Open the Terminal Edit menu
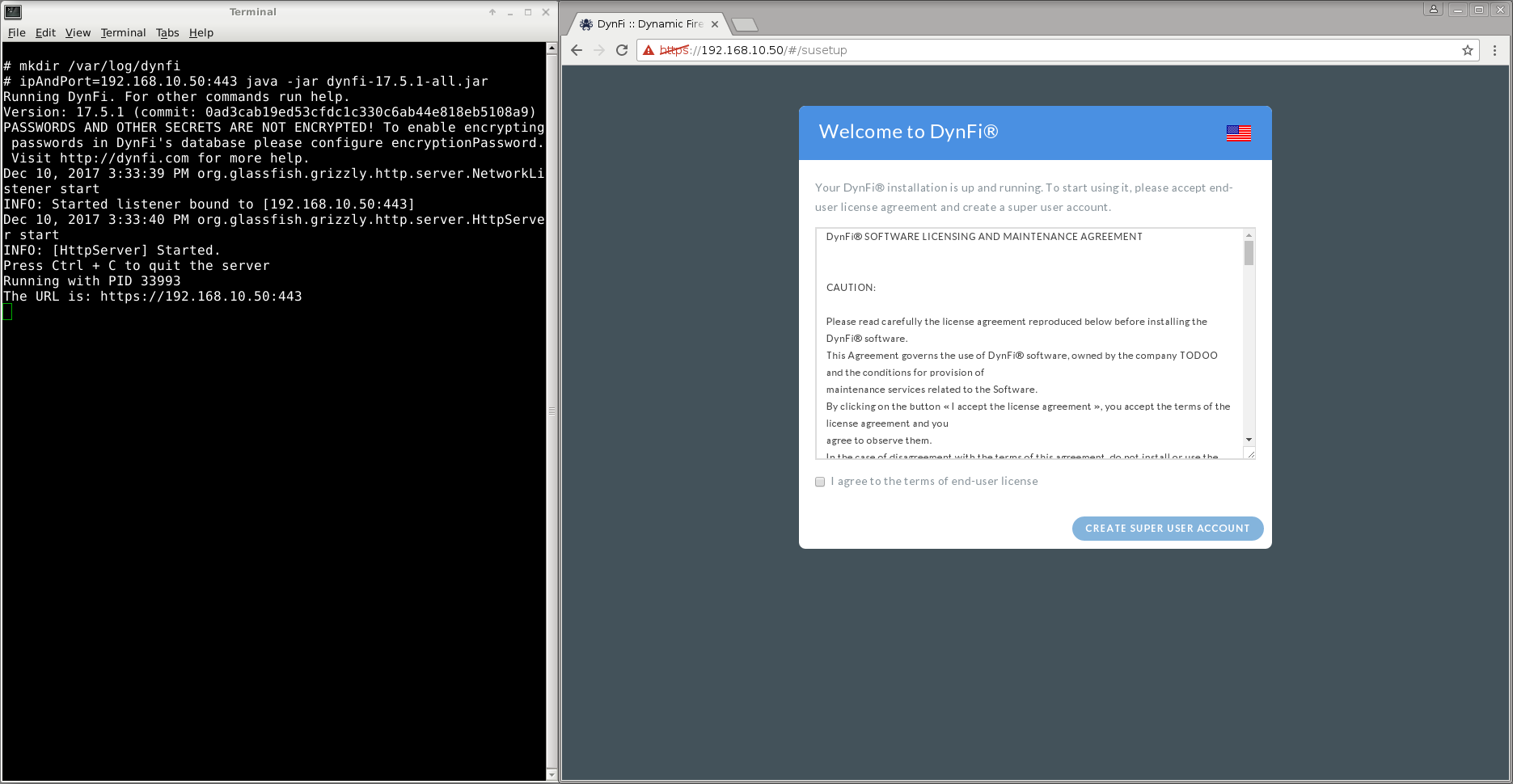 [x=45, y=33]
